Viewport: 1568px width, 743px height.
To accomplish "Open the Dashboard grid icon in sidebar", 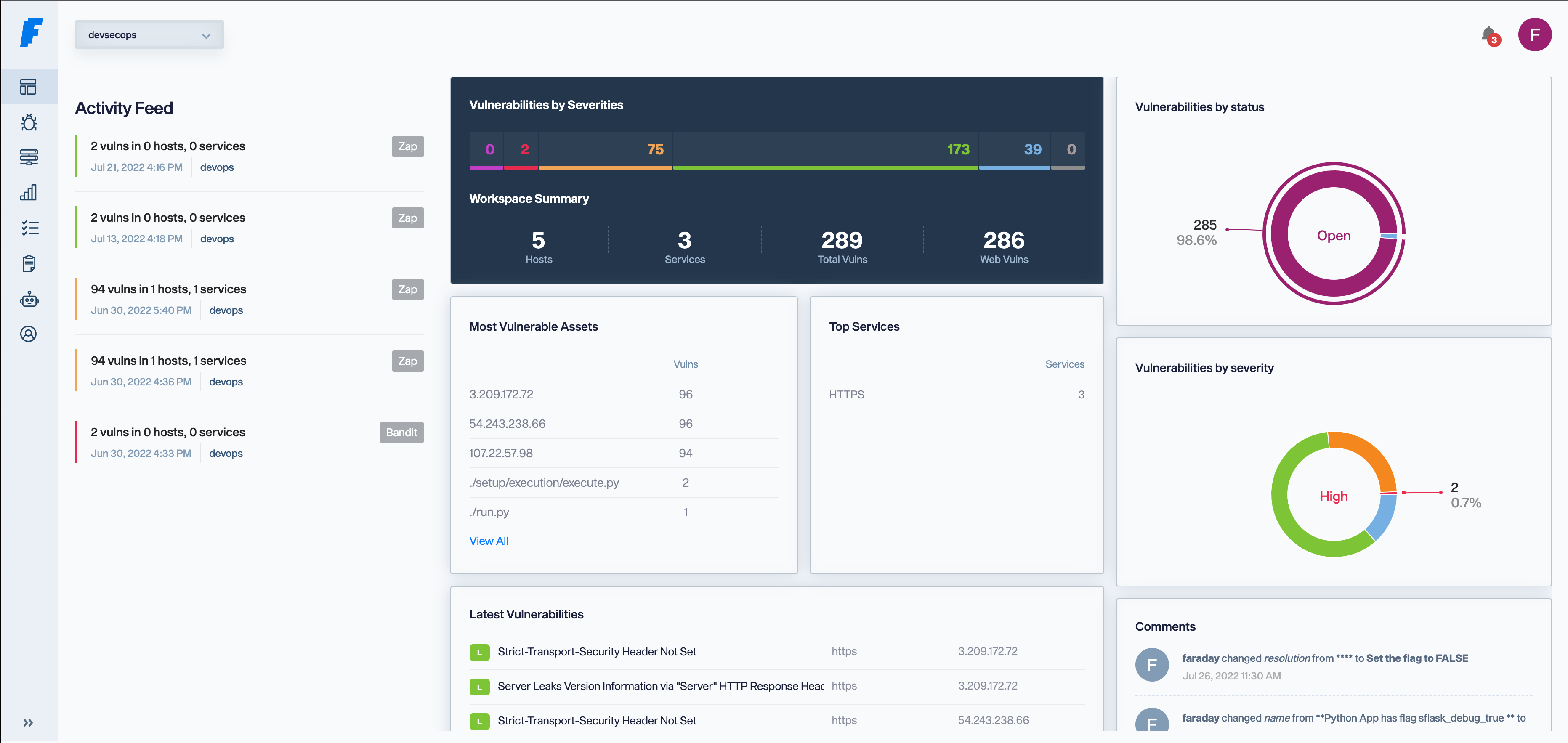I will point(29,86).
